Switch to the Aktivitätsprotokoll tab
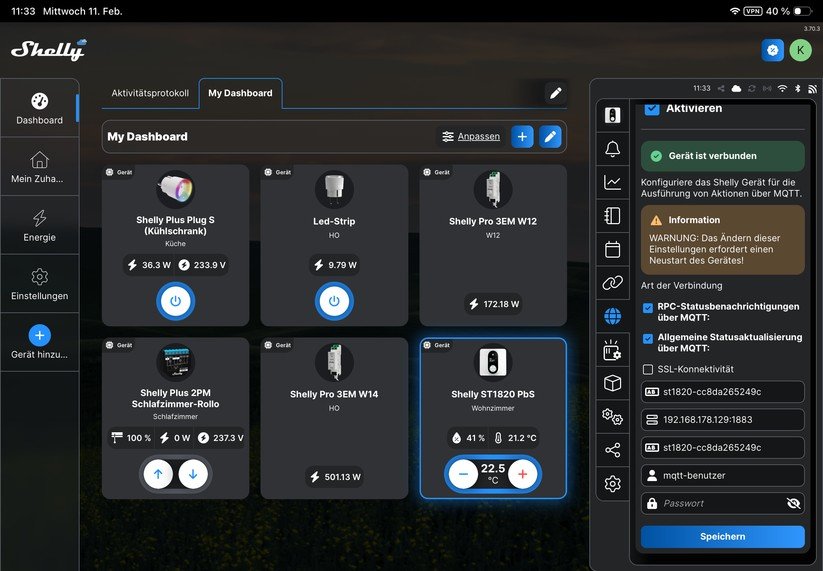Viewport: 823px width, 571px height. pyautogui.click(x=150, y=93)
